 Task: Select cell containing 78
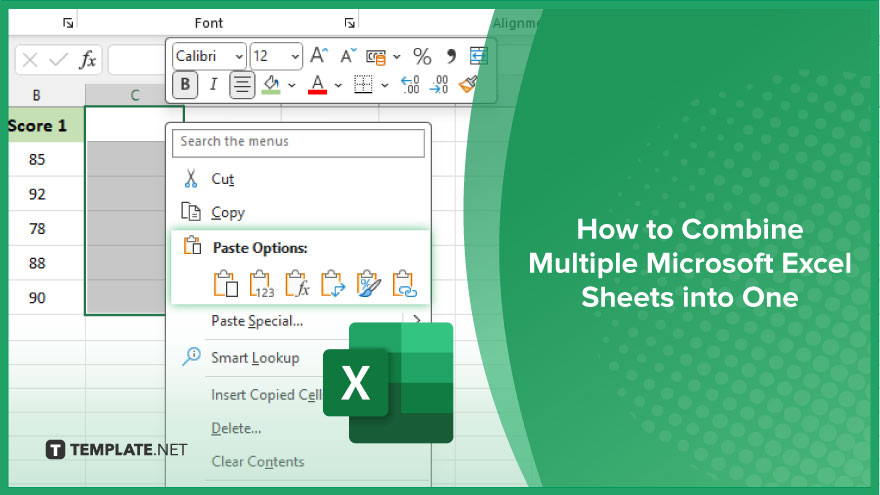pos(47,229)
